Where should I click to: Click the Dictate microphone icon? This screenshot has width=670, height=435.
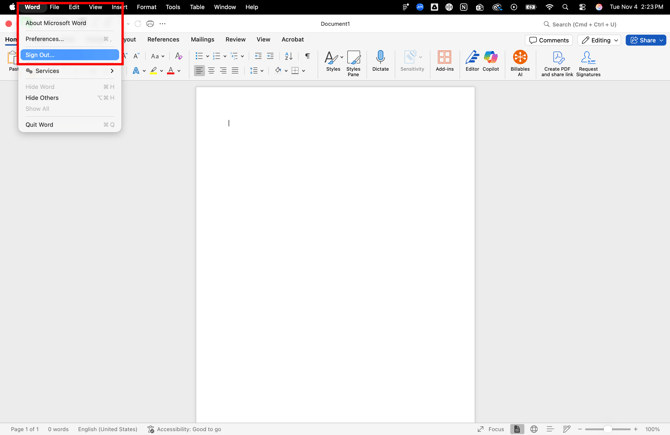click(380, 60)
